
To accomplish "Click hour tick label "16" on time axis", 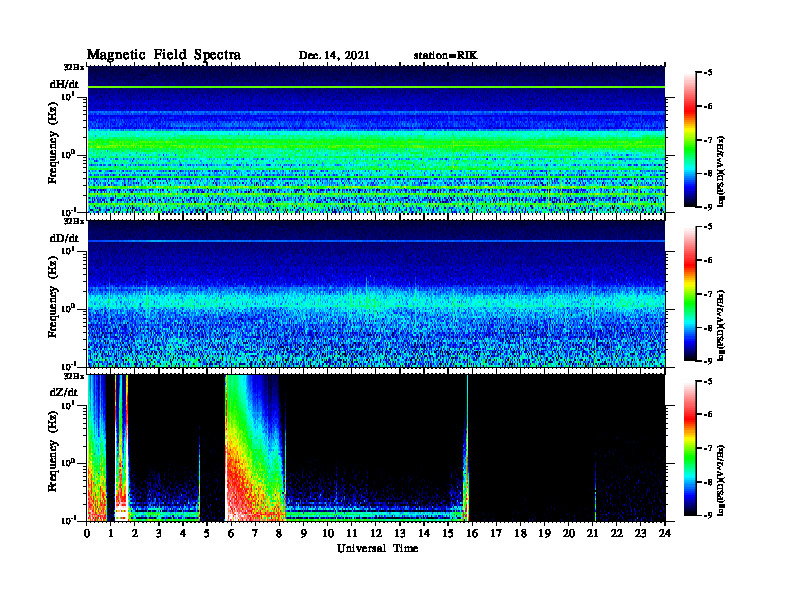I will [472, 534].
